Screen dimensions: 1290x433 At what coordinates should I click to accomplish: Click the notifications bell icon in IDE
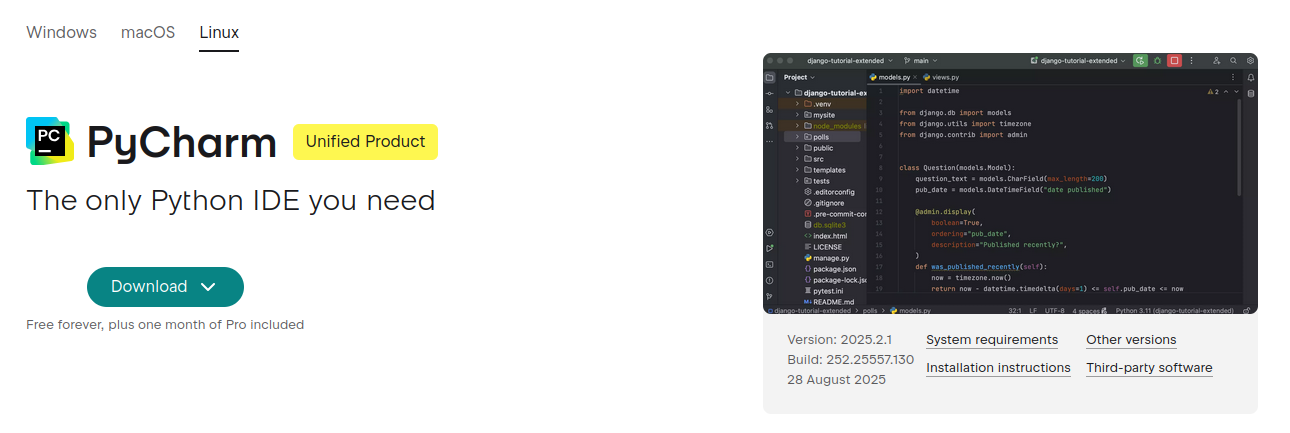click(1250, 77)
